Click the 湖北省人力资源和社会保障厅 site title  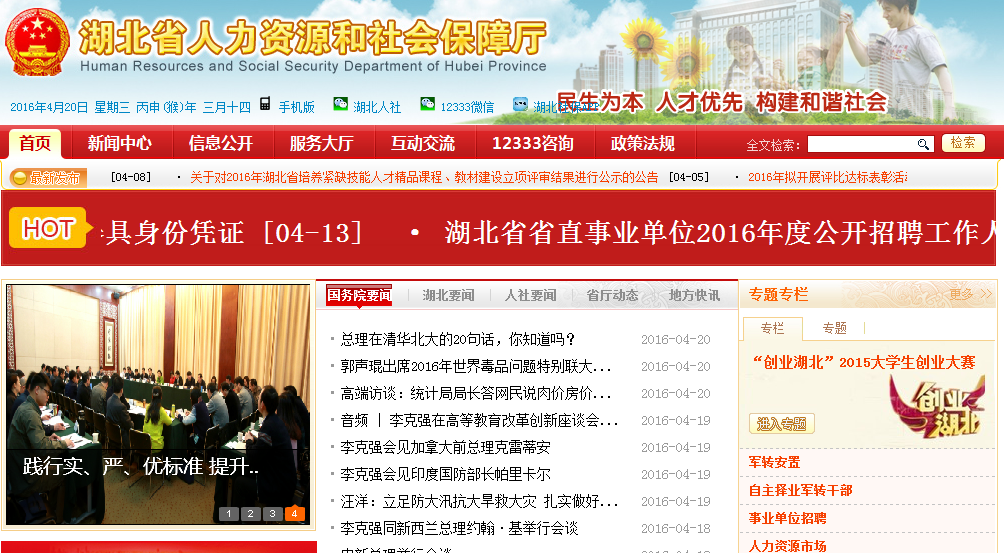(x=313, y=37)
